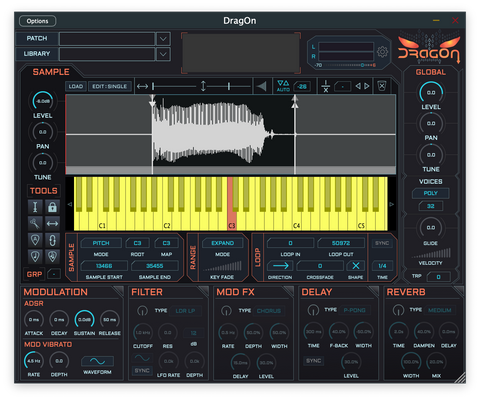Open the Filter TYPE LDR LP selector

185,311
